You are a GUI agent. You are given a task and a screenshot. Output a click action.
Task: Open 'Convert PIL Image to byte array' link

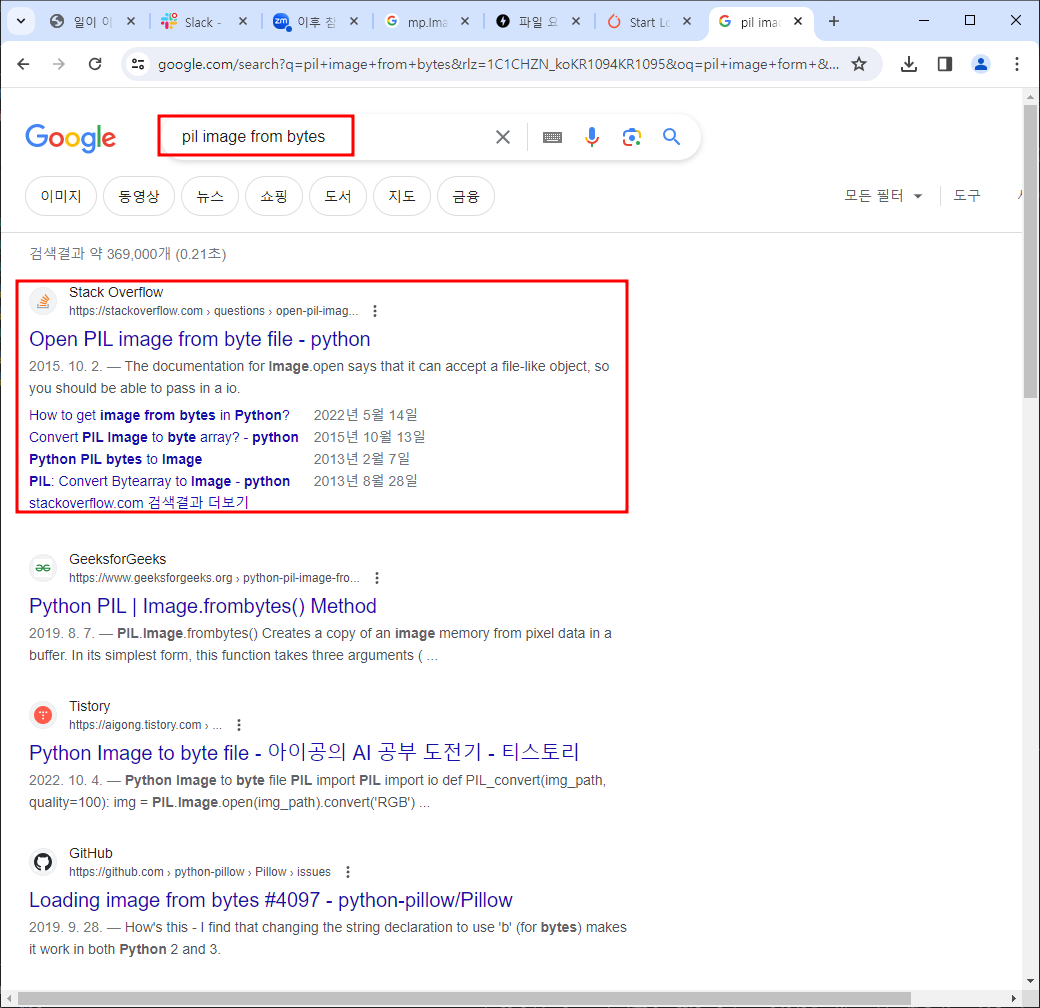[x=163, y=437]
